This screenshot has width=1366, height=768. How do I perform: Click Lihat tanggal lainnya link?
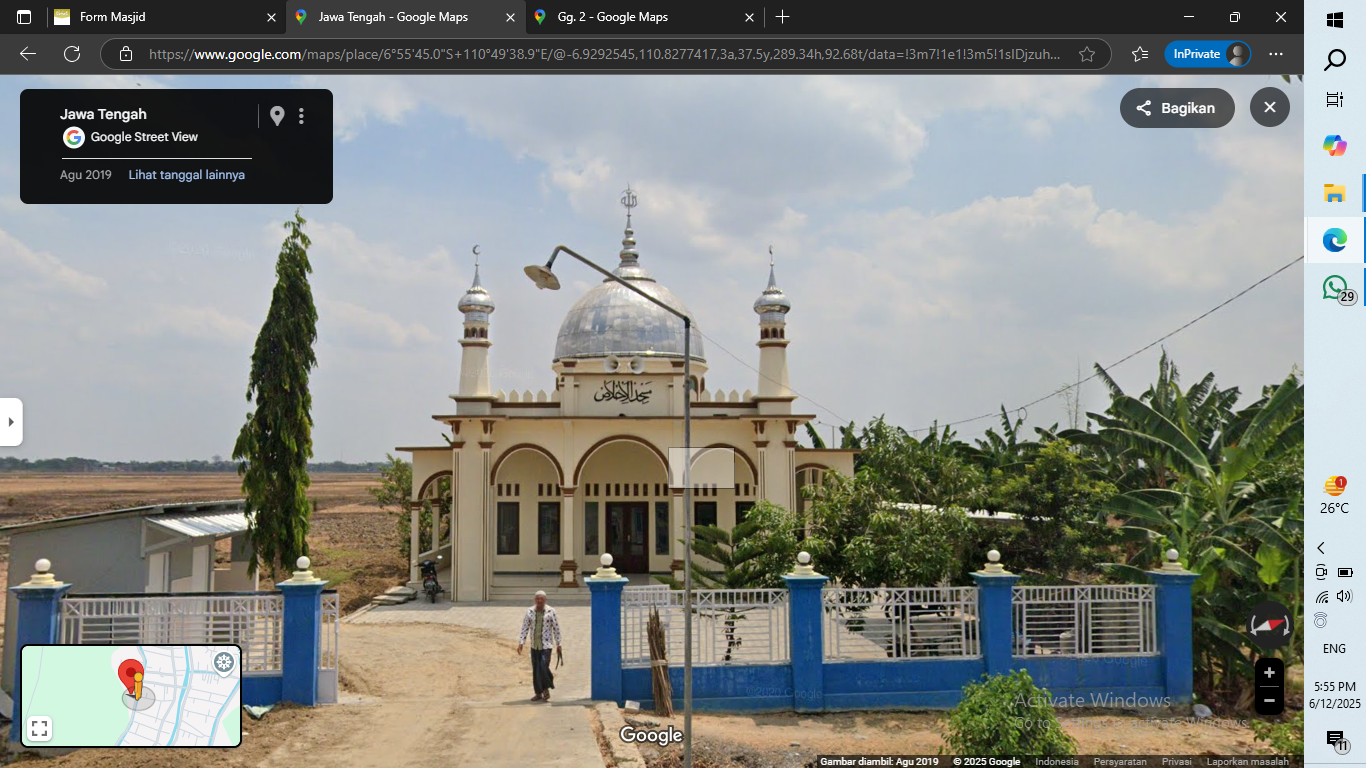(x=187, y=175)
